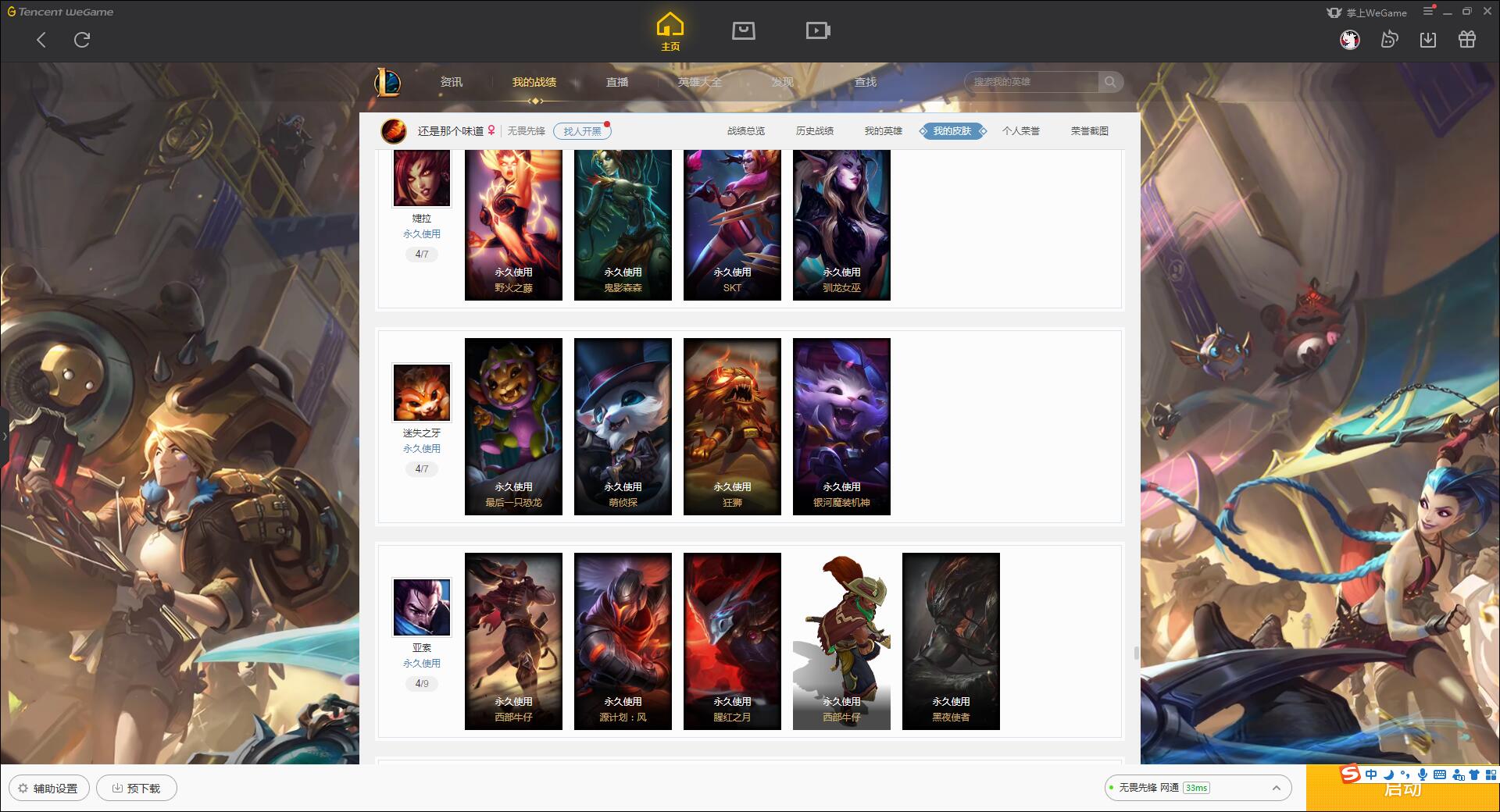Open the Sogou soft keyboard icon

[1440, 775]
